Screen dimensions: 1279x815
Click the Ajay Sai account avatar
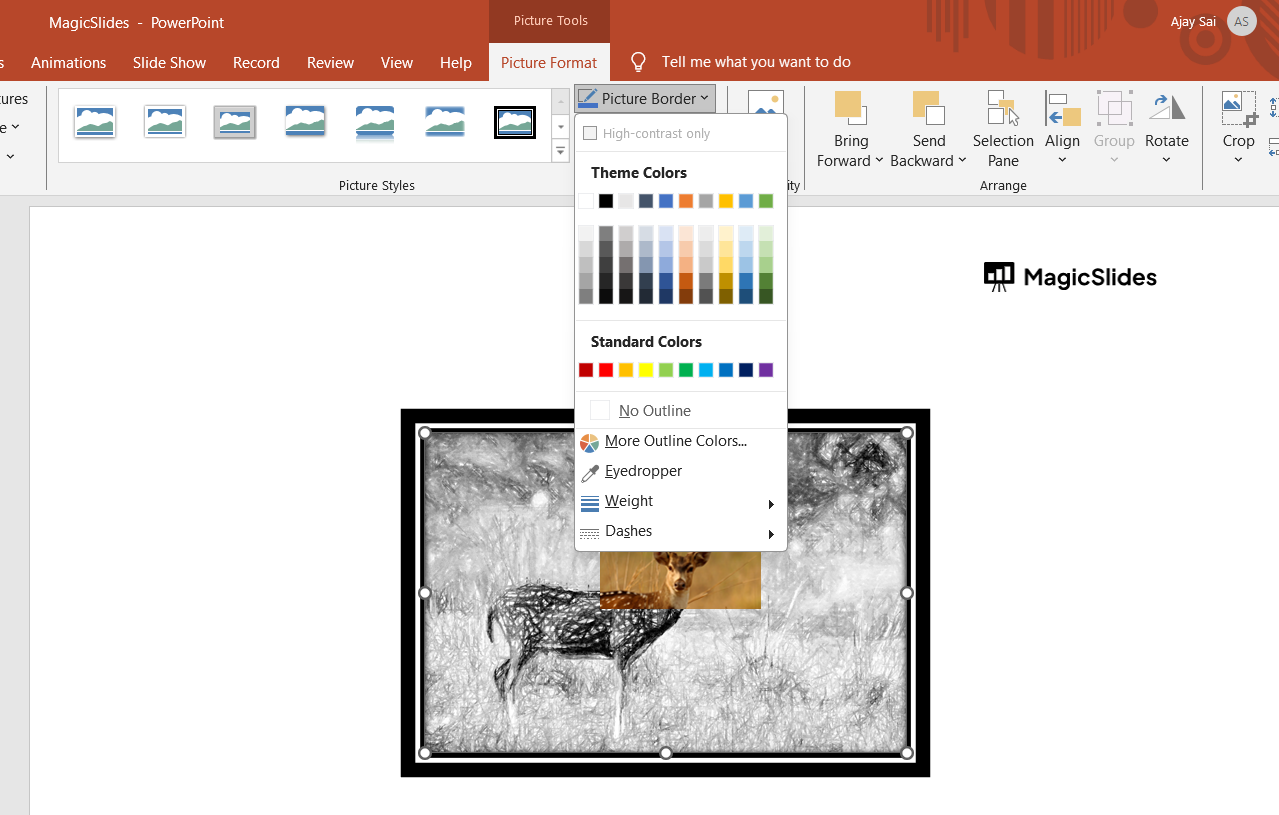[x=1241, y=21]
